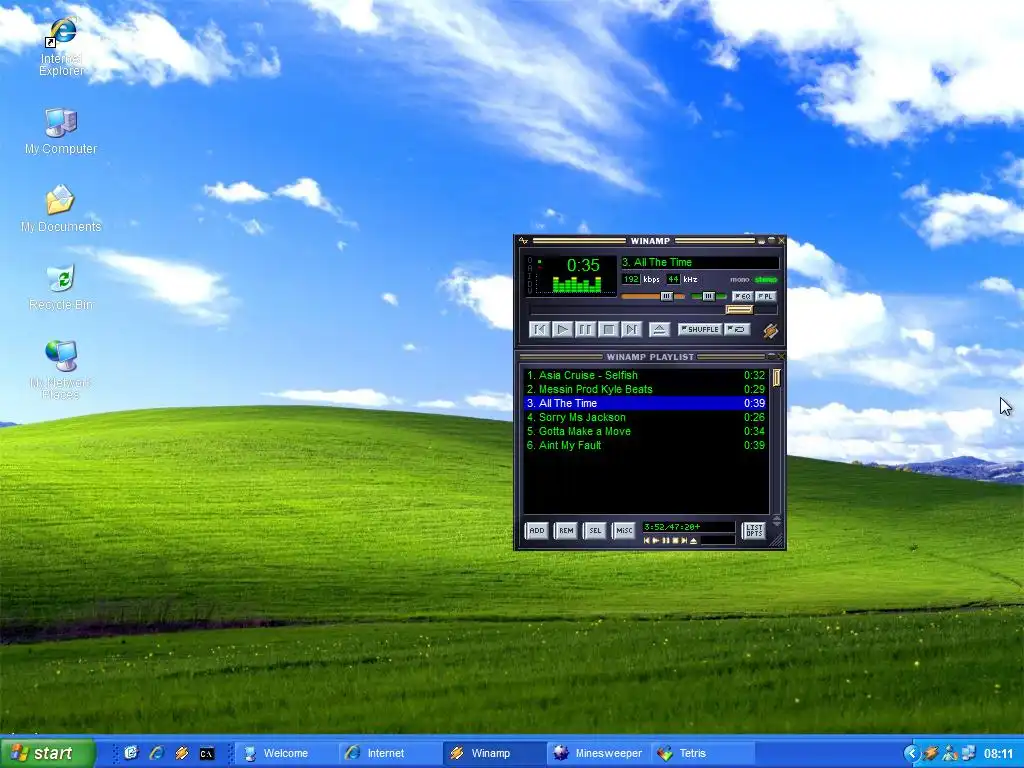
Task: Stop playback with the main Stop button
Action: pyautogui.click(x=609, y=329)
